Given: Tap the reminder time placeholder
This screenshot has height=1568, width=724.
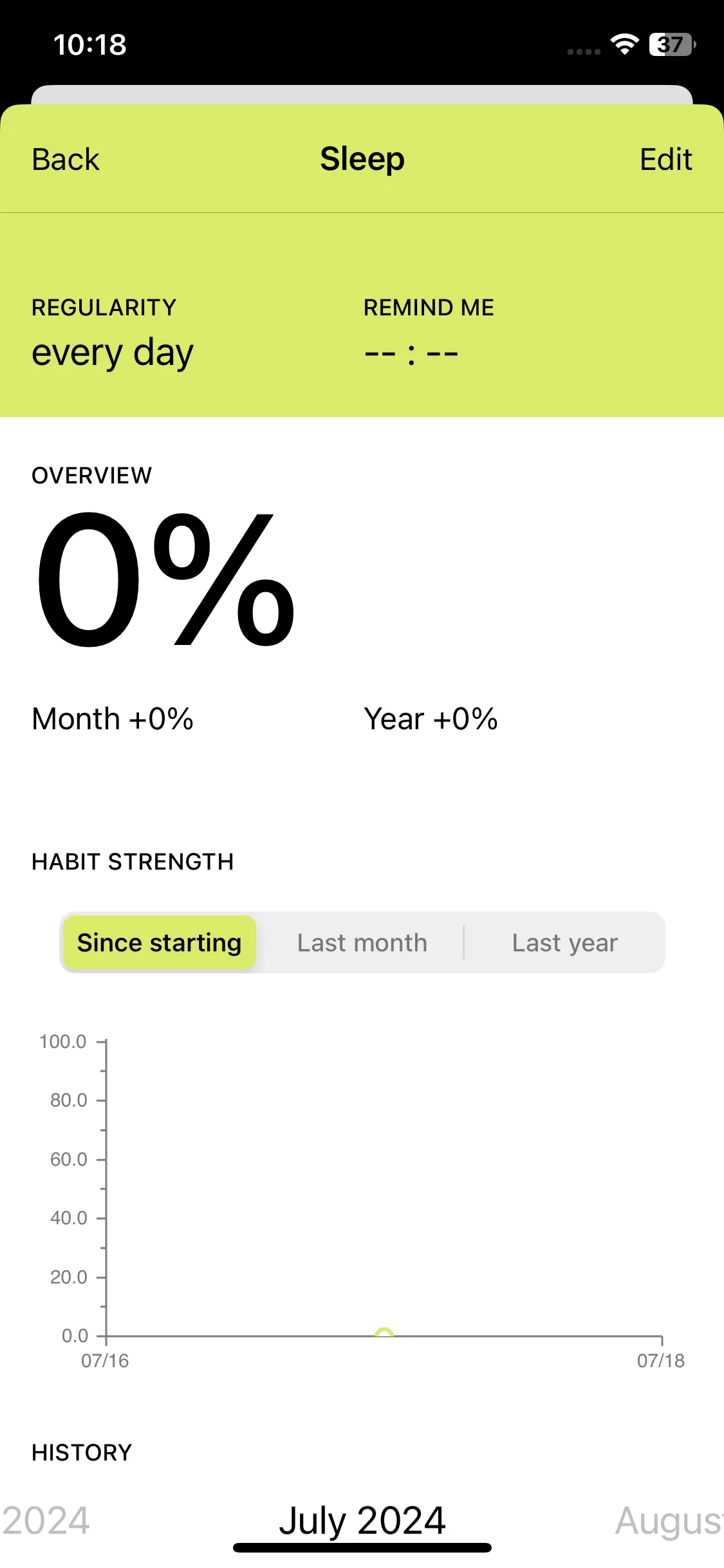Looking at the screenshot, I should (411, 353).
